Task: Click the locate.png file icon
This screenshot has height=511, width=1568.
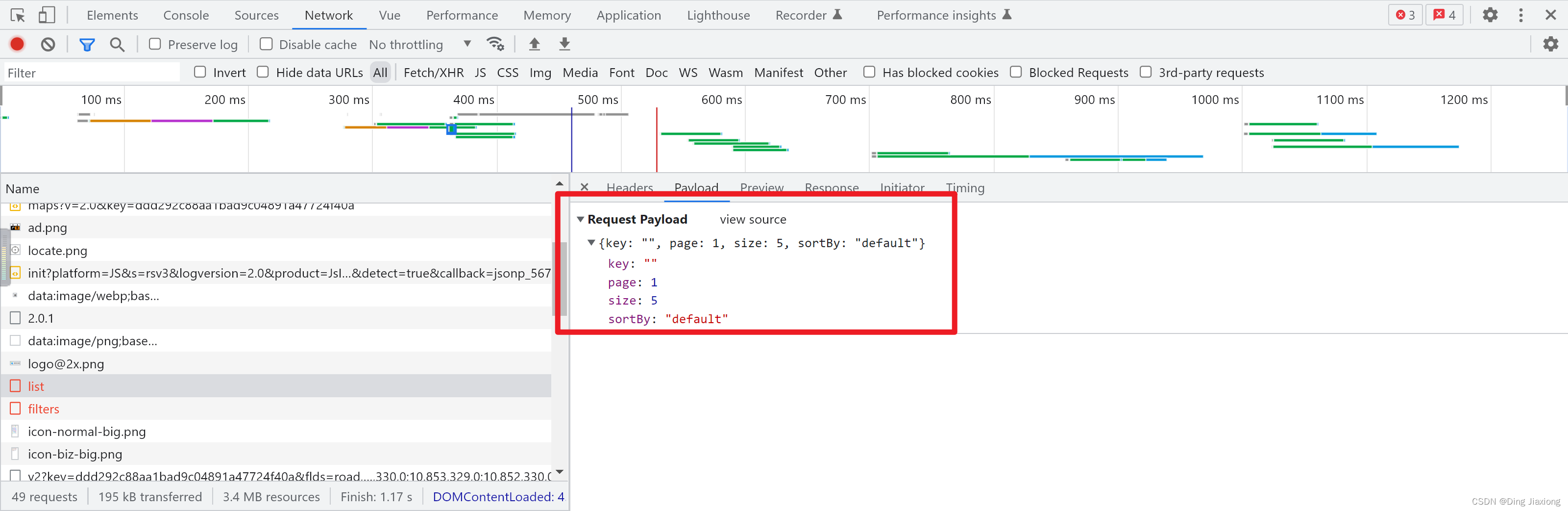Action: pyautogui.click(x=15, y=250)
